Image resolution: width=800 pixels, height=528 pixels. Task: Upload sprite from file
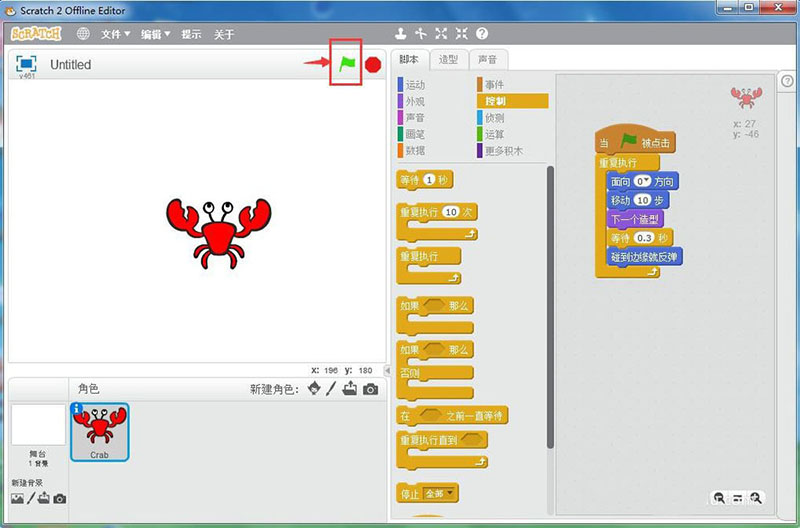pyautogui.click(x=350, y=389)
